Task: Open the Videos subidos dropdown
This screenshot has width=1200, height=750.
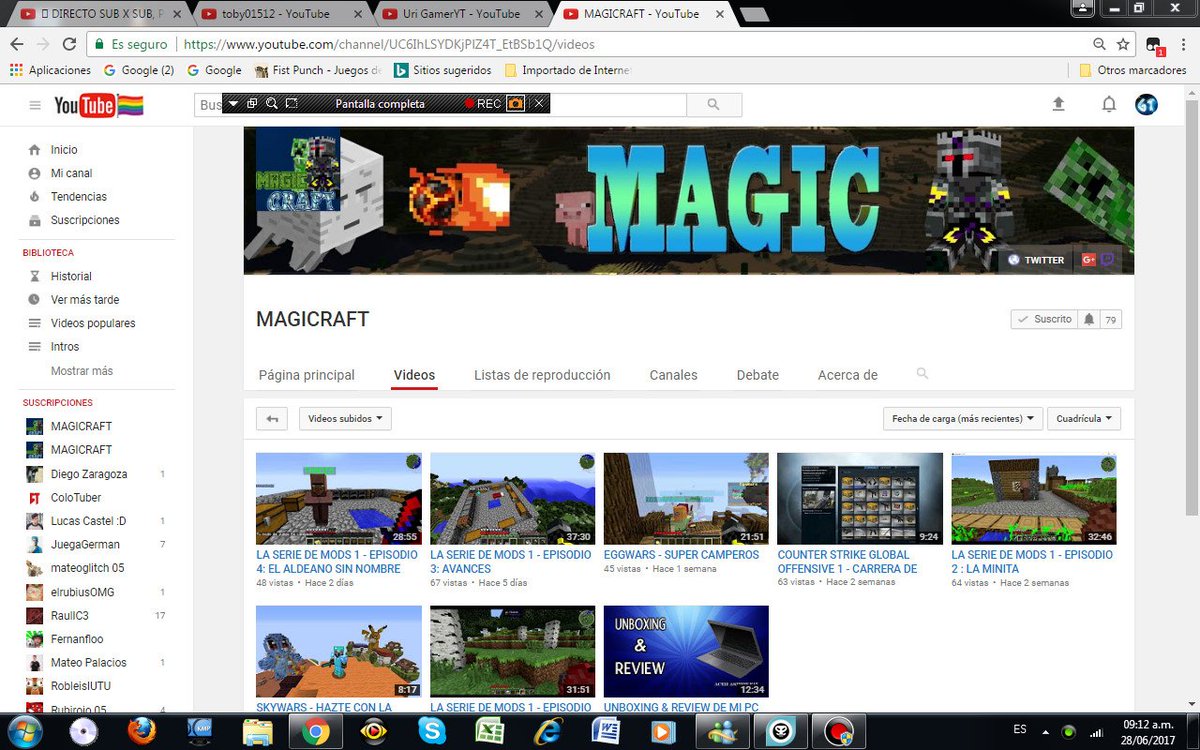Action: coord(345,419)
